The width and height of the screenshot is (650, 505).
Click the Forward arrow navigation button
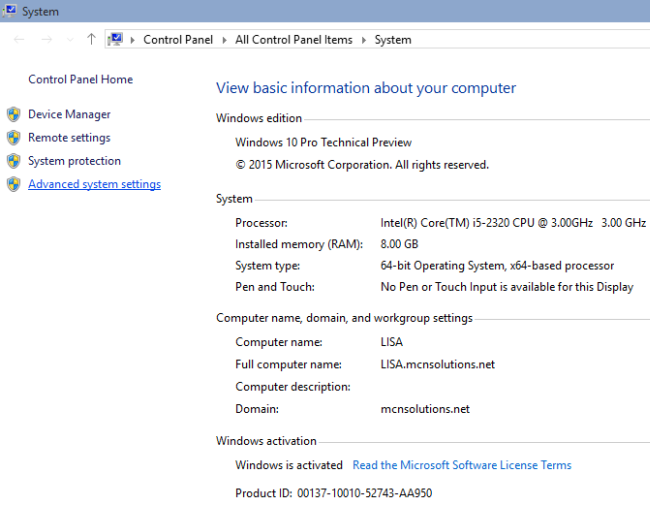(46, 39)
